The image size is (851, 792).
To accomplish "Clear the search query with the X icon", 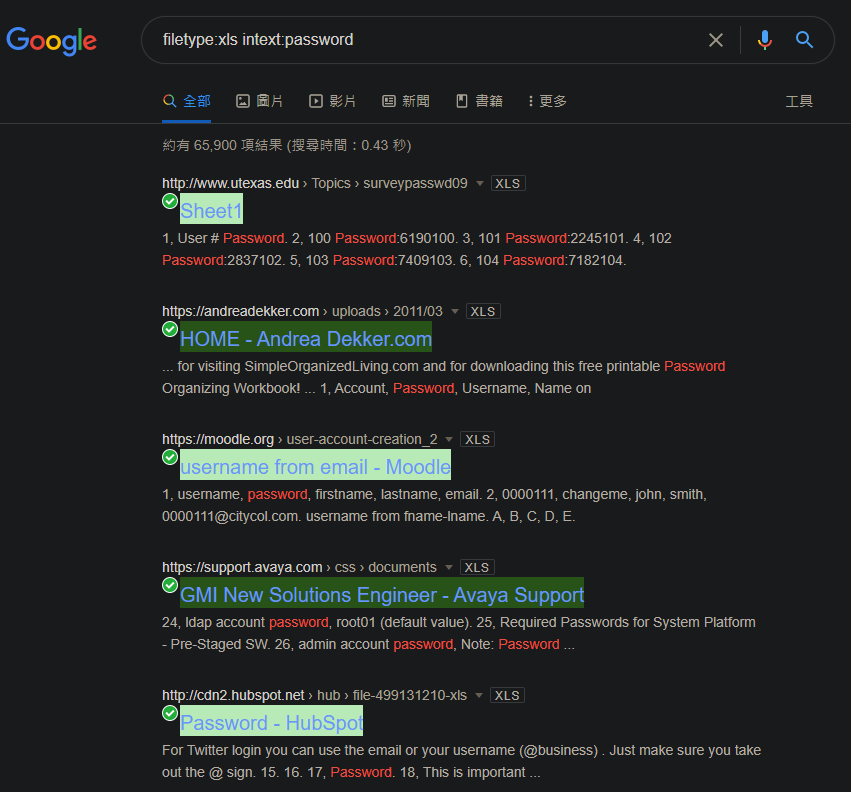I will [716, 40].
